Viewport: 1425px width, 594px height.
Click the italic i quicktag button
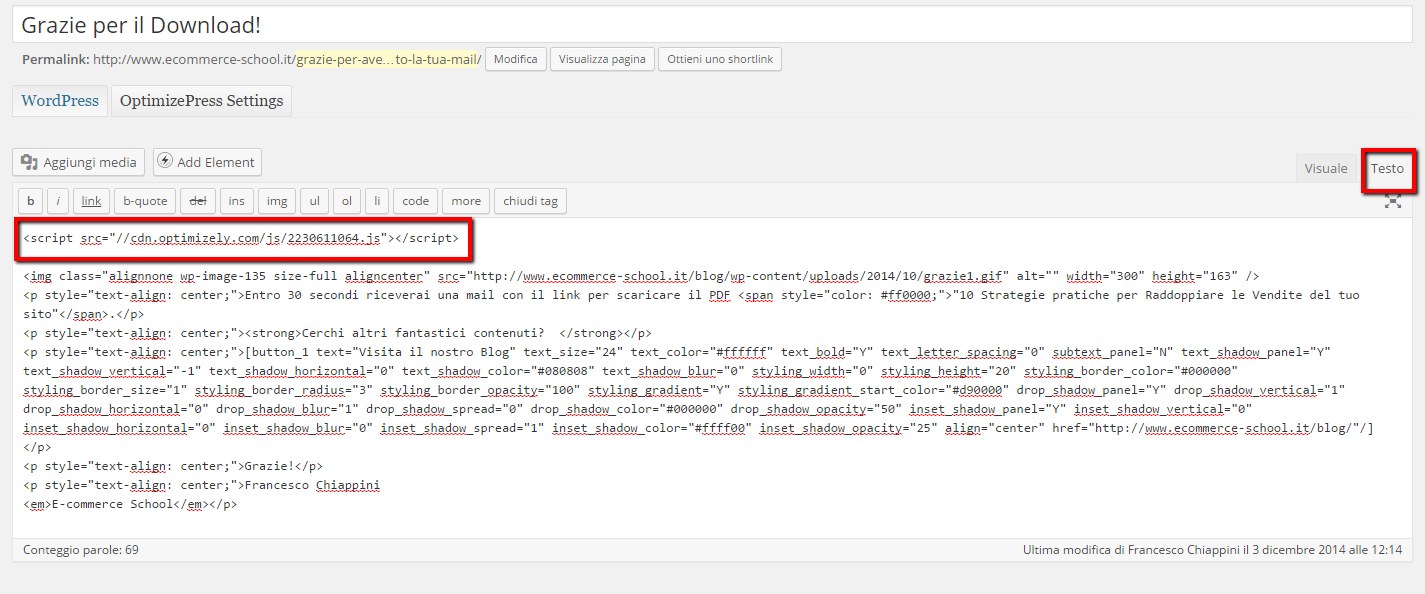(58, 201)
